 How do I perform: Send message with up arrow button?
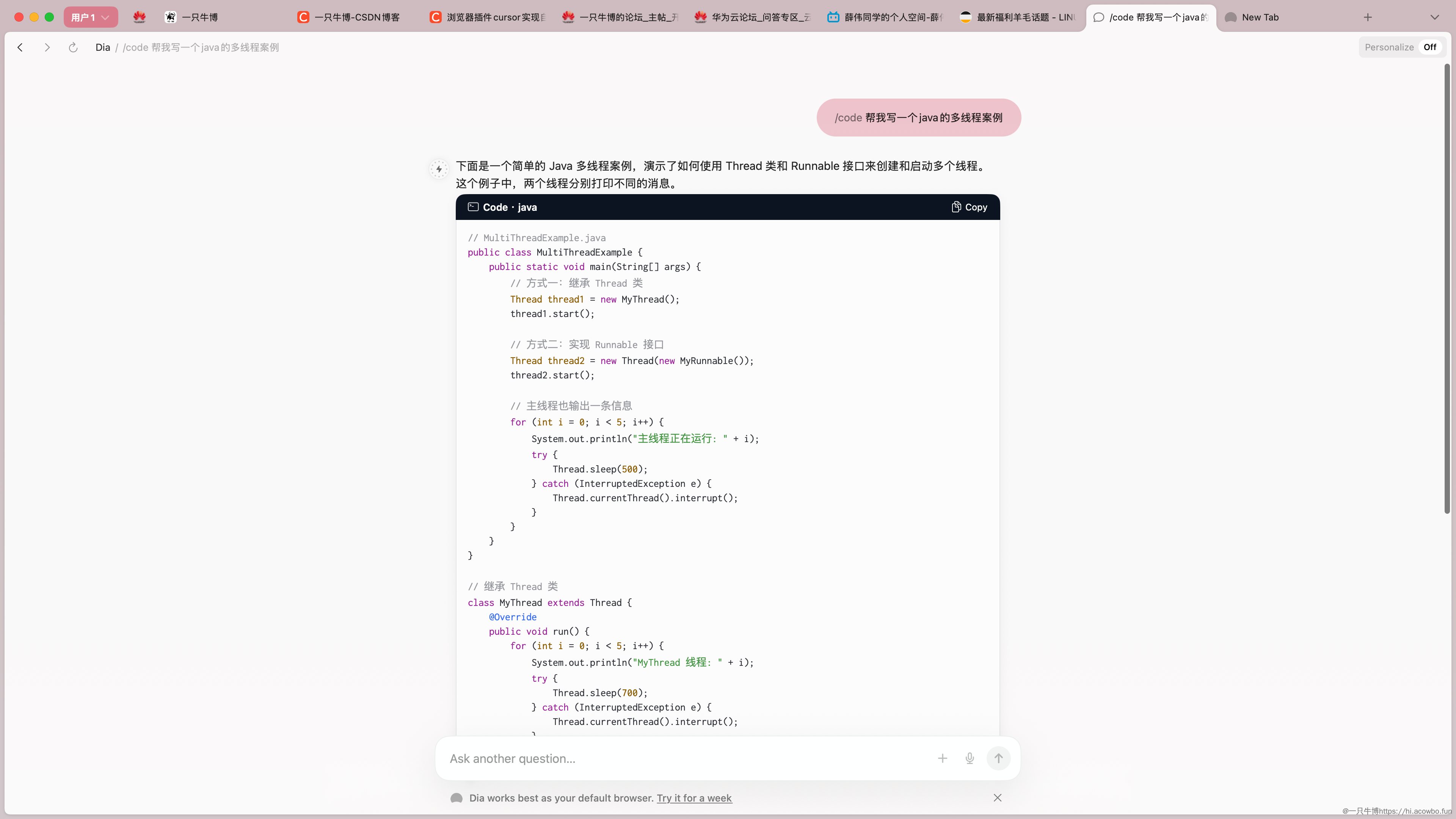tap(998, 758)
